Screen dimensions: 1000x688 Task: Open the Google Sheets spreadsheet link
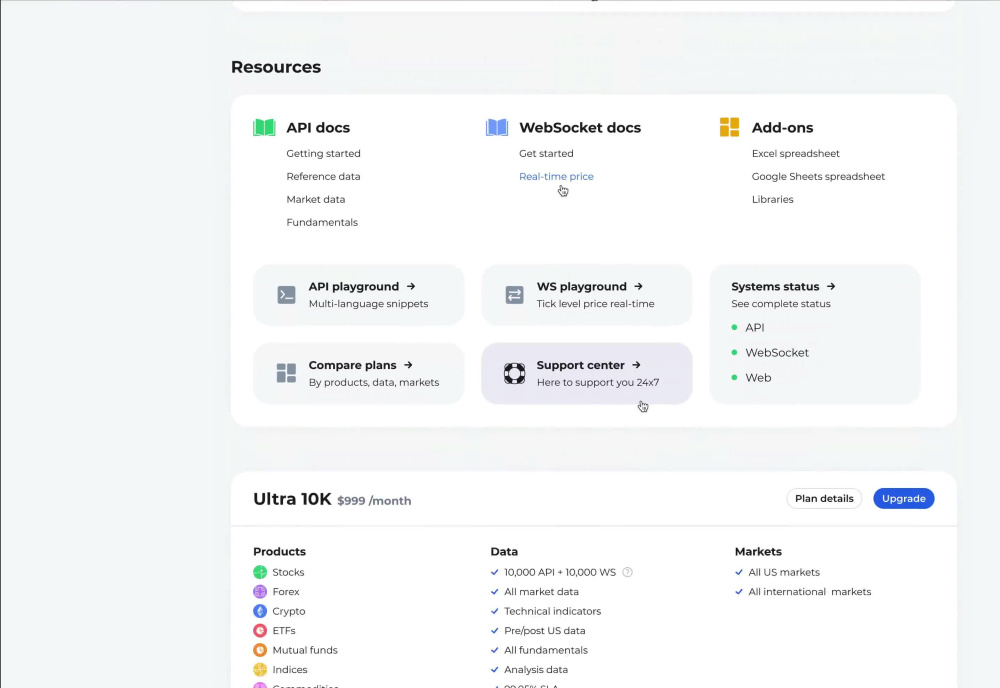pos(818,177)
